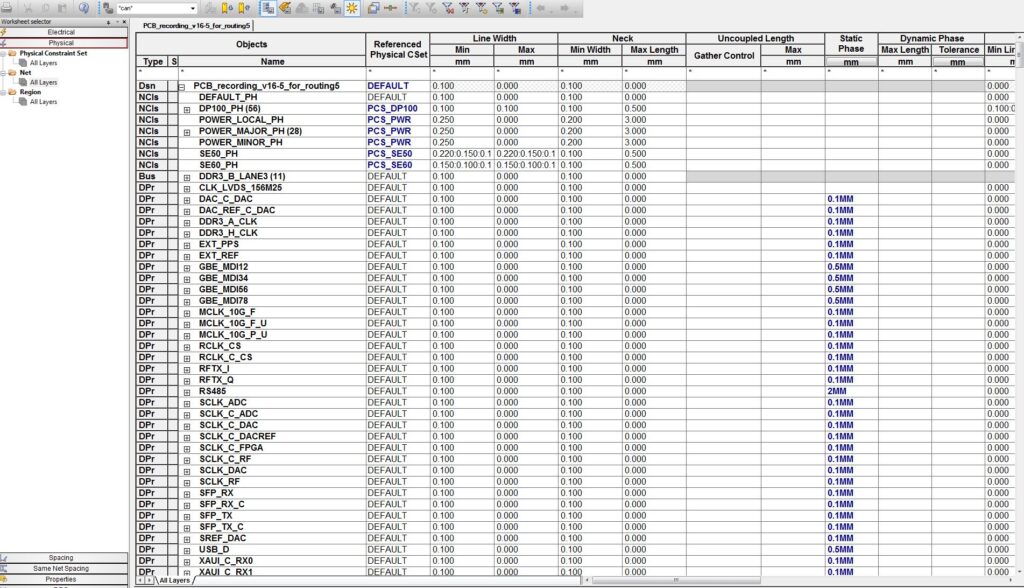The width and height of the screenshot is (1024, 588).
Task: Click the overlapping windows toolbar icon
Action: point(372,8)
